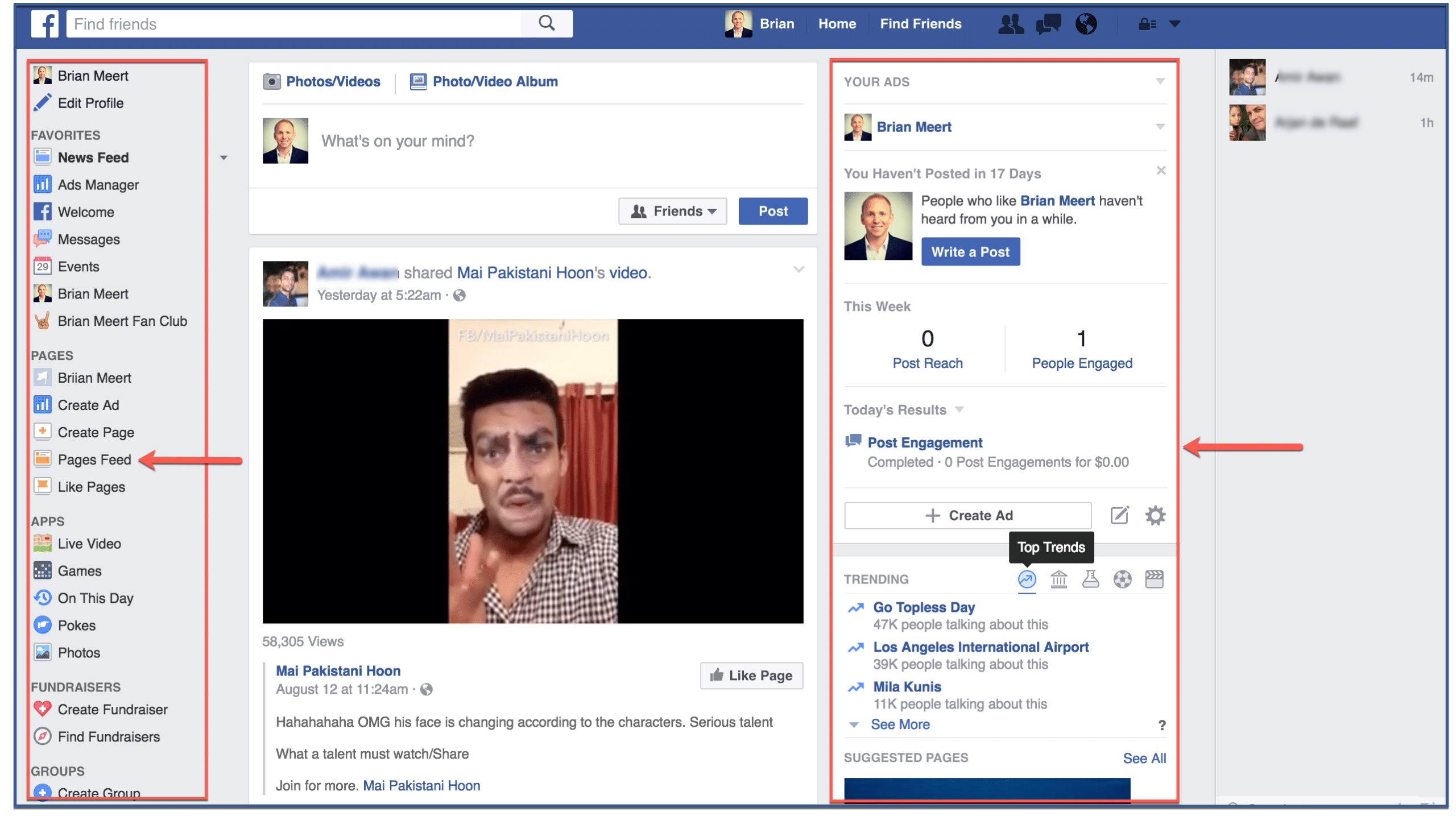Open Brian Meert Fan Club group

pos(110,321)
